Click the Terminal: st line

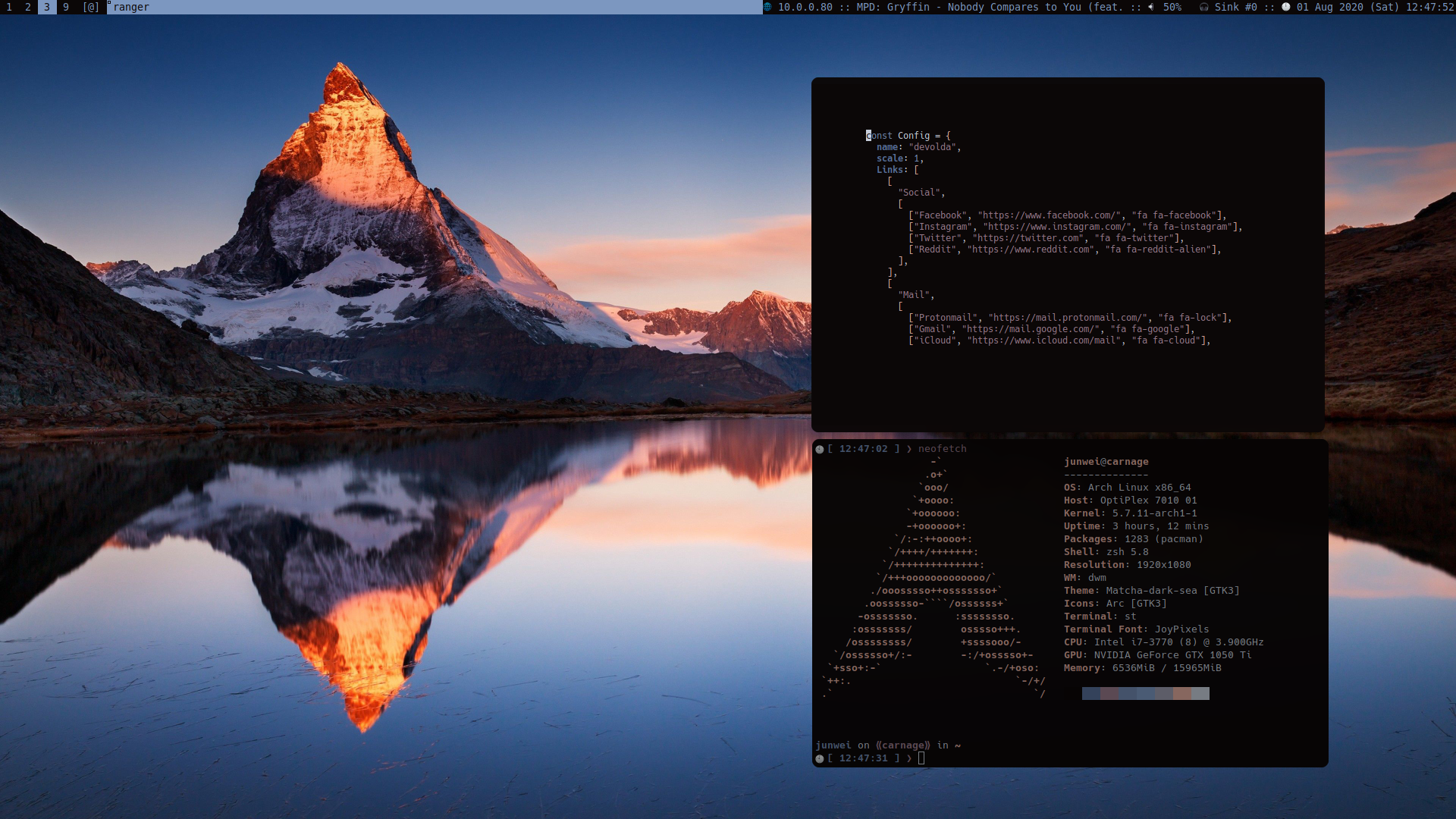(x=1100, y=617)
